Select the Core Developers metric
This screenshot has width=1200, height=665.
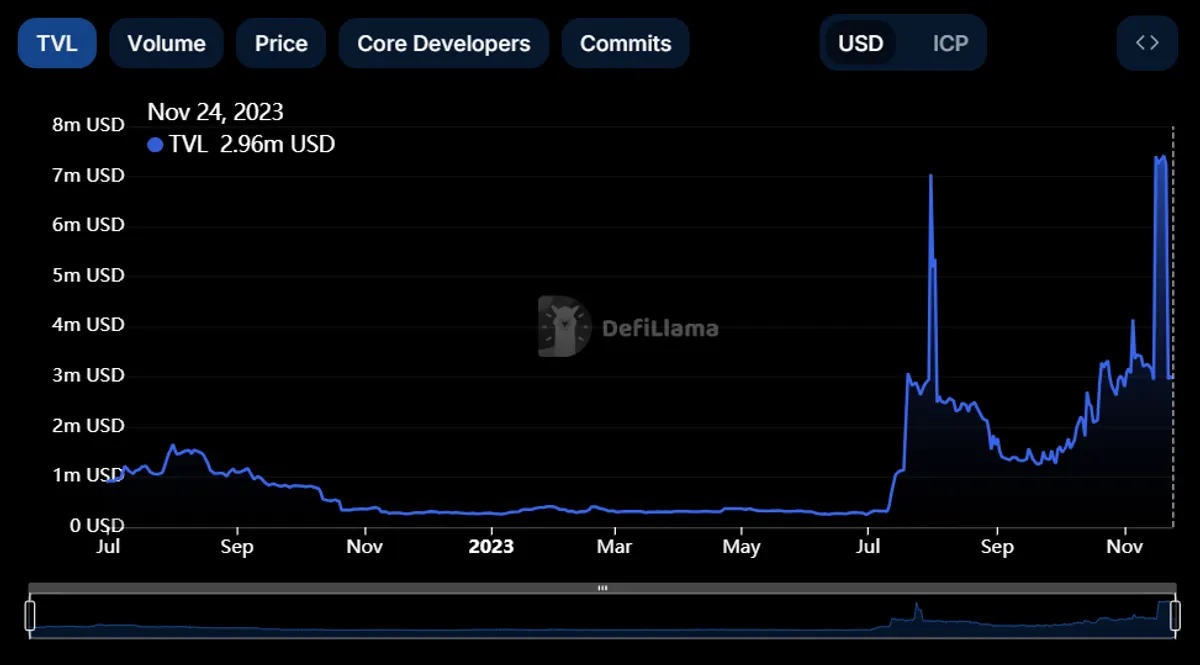444,43
